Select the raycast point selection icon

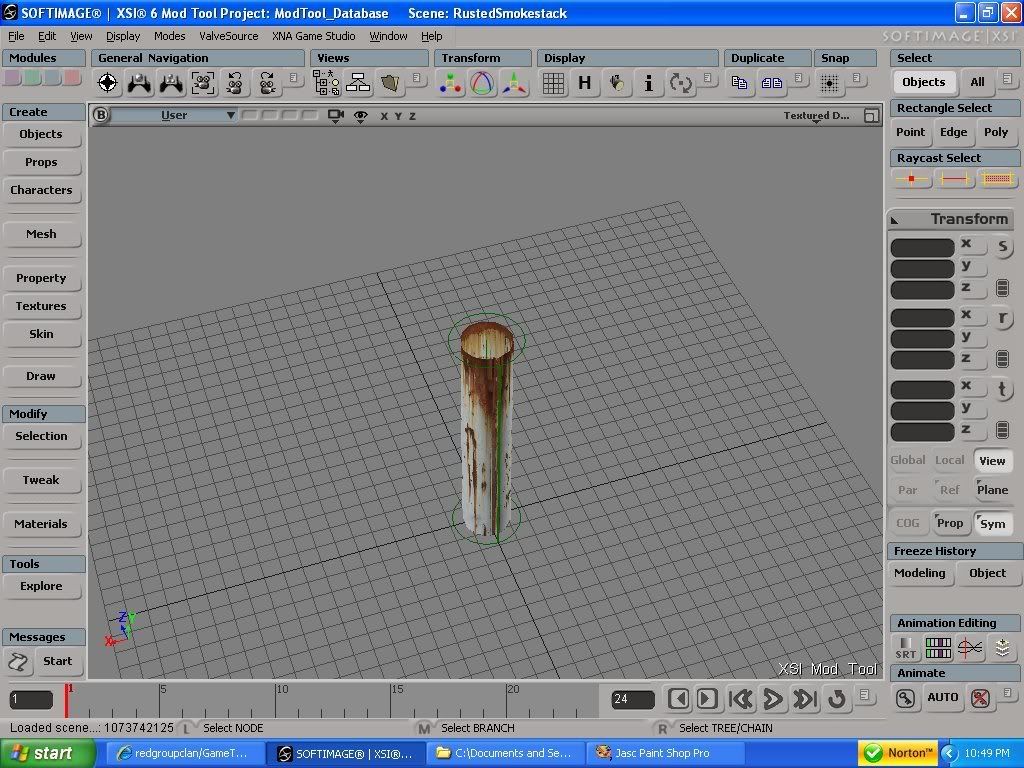point(911,178)
